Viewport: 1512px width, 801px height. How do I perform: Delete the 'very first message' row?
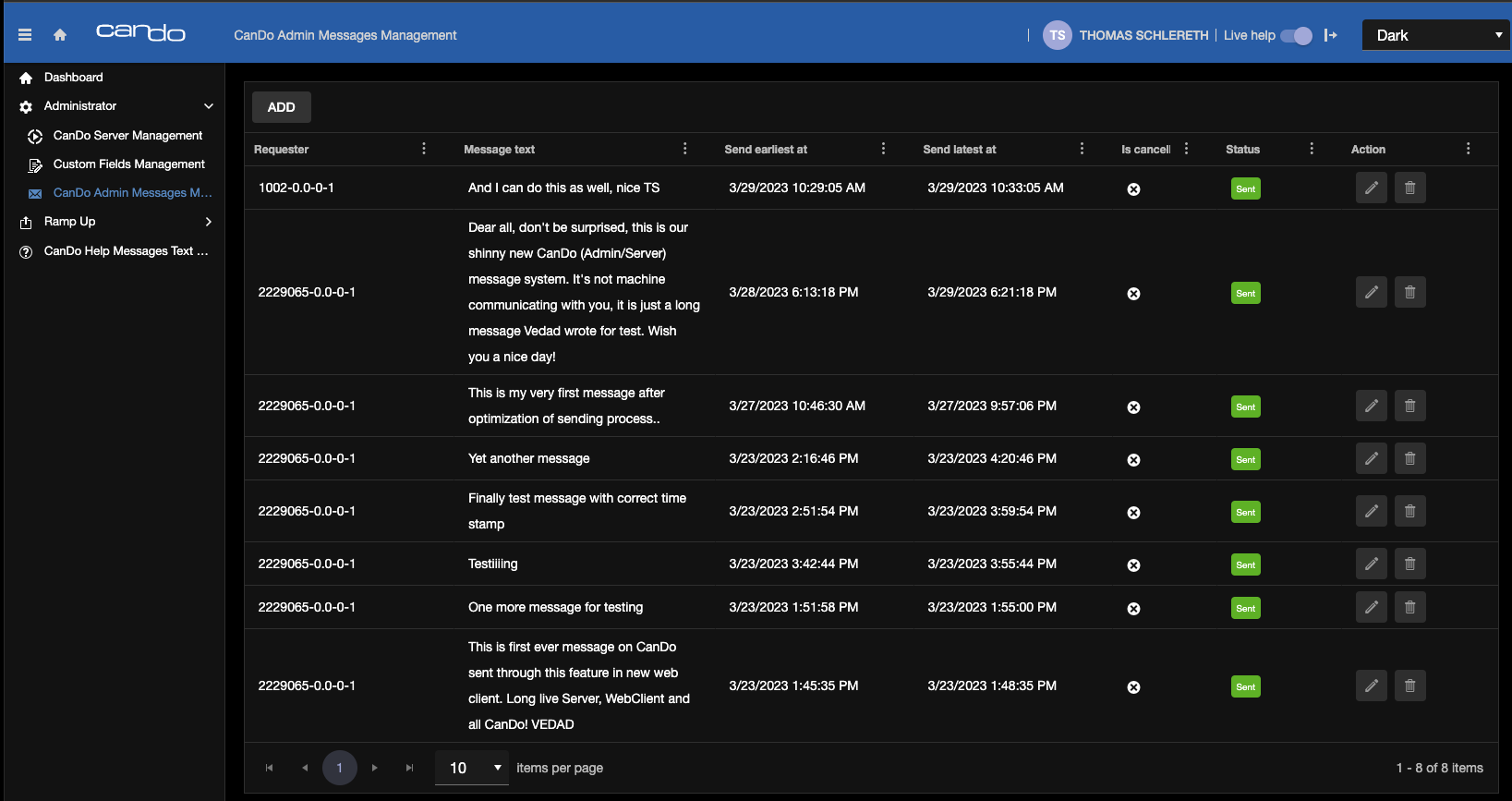pyautogui.click(x=1410, y=406)
